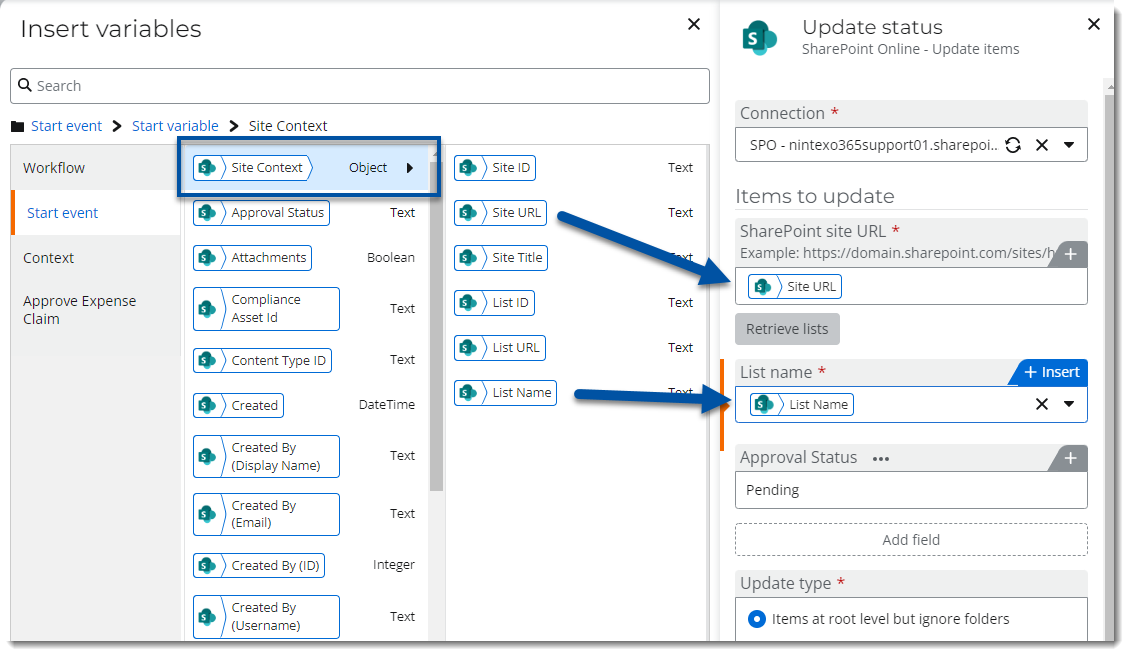This screenshot has height=656, width=1129.
Task: Select Site URL token in site URL field
Action: tap(795, 287)
